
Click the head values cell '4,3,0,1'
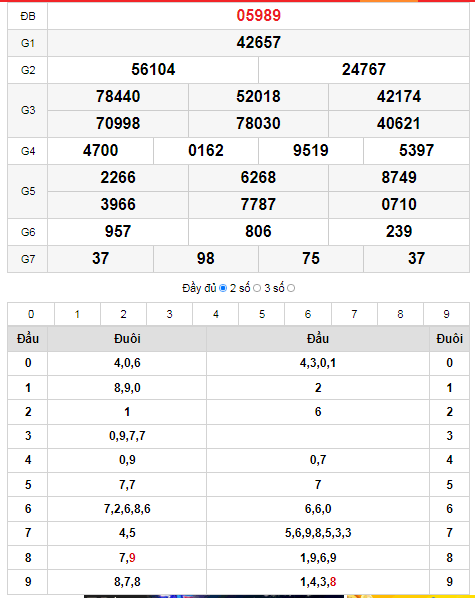318,363
